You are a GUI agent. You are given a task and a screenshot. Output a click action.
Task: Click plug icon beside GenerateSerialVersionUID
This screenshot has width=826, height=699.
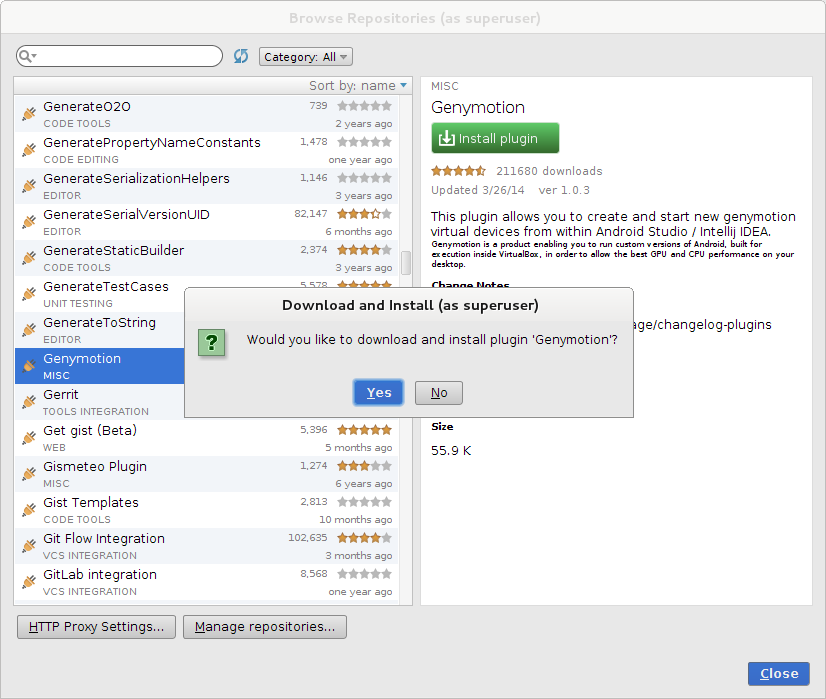tap(29, 222)
